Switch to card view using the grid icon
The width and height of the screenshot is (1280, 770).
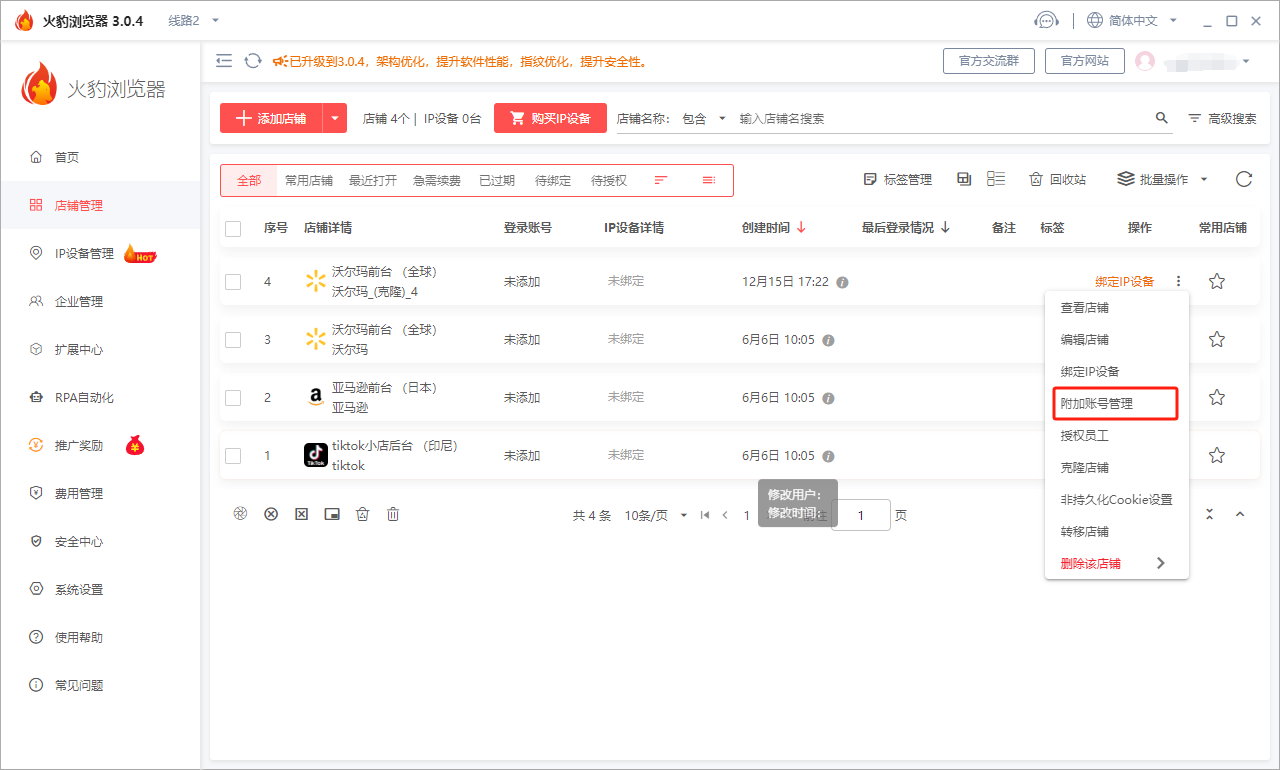click(964, 178)
